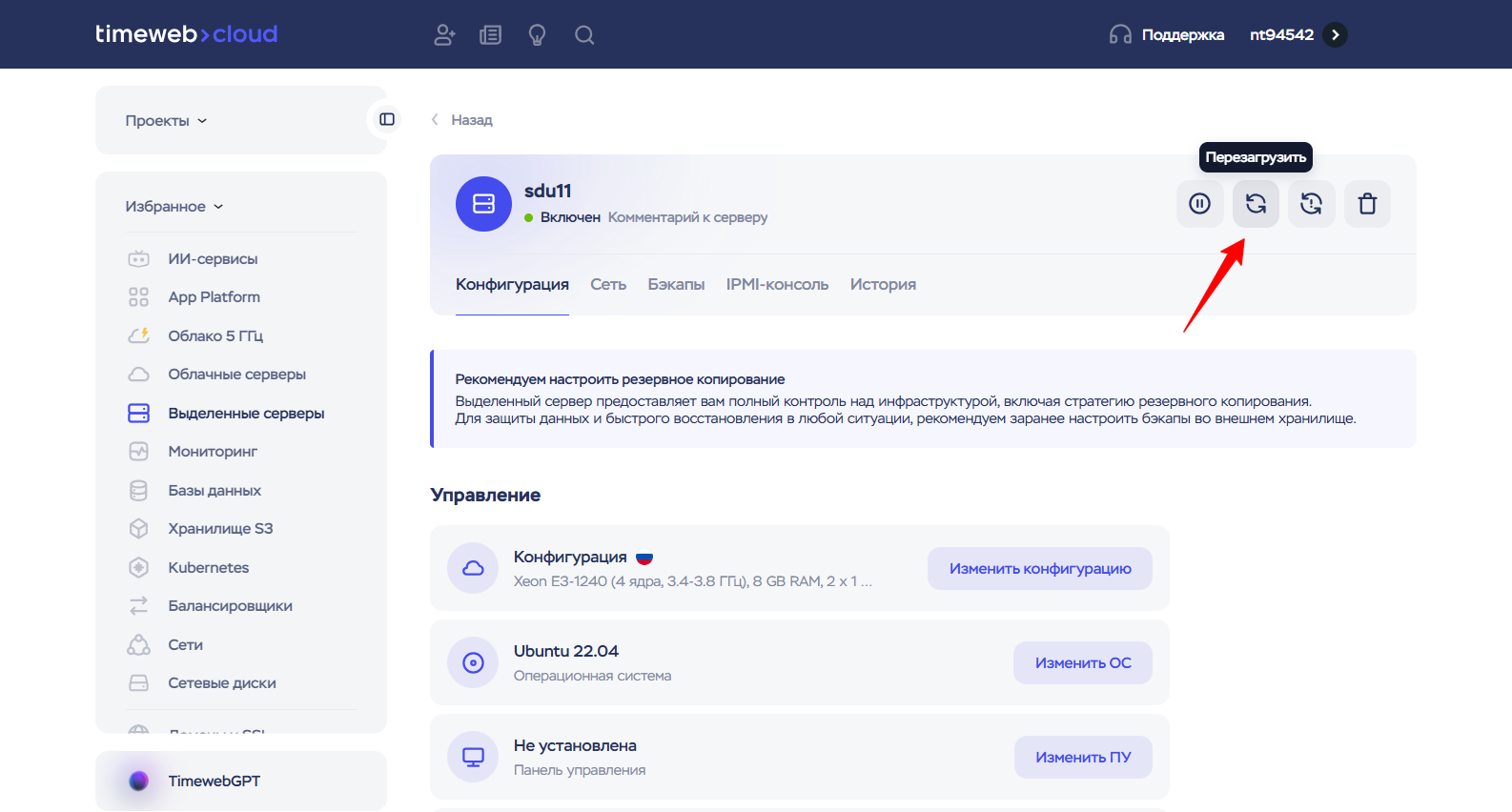Open the add user icon in header
The width and height of the screenshot is (1512, 812).
444,35
